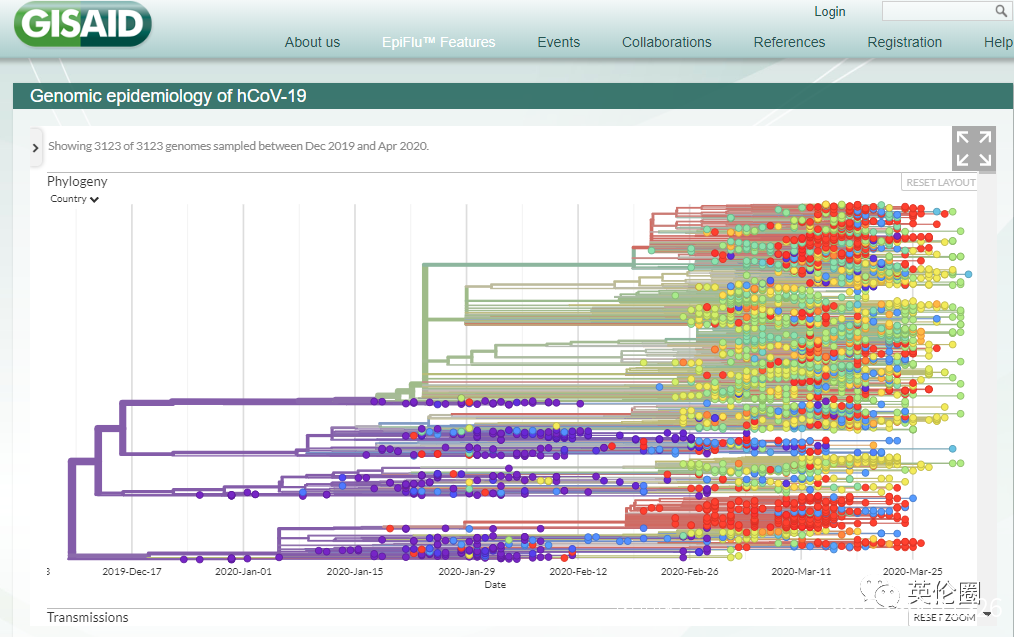Open the EpiFlu Features menu
Image resolution: width=1014 pixels, height=637 pixels.
pyautogui.click(x=438, y=42)
